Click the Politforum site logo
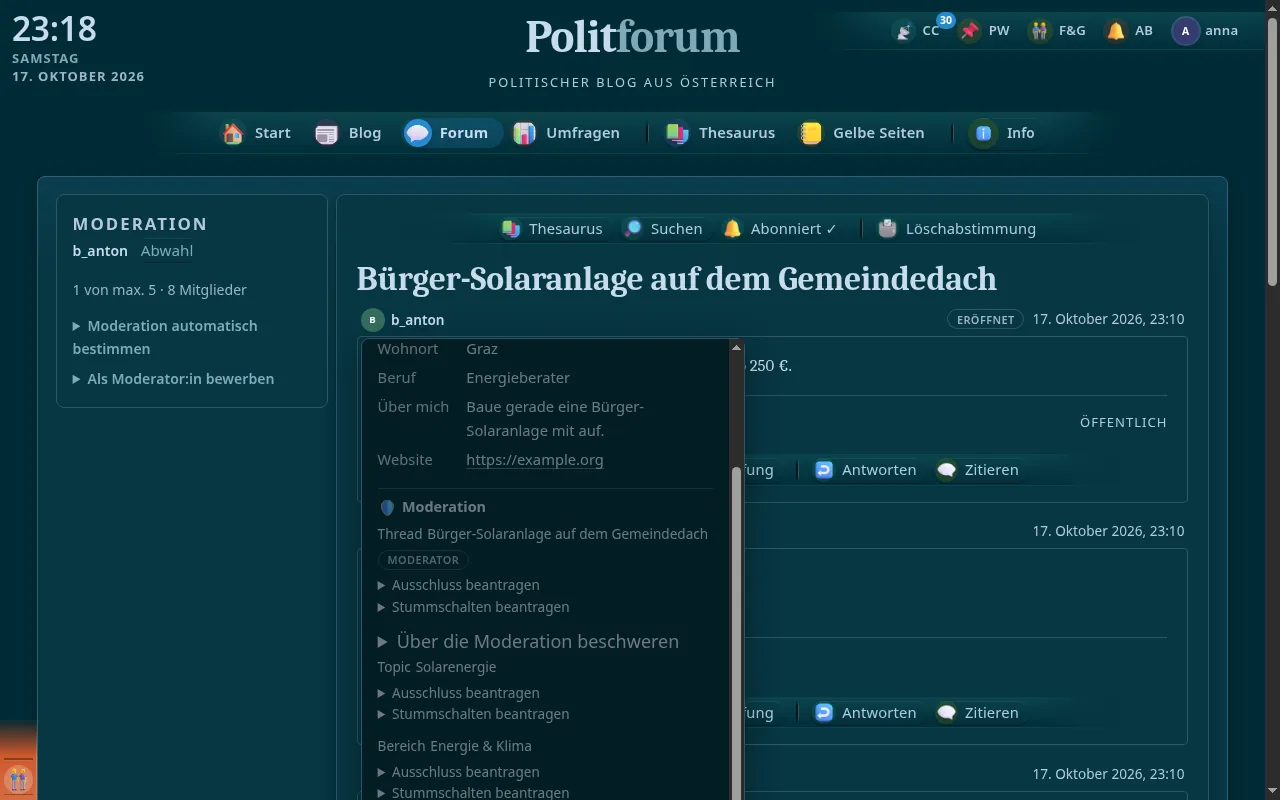This screenshot has width=1280, height=800. pyautogui.click(x=633, y=37)
